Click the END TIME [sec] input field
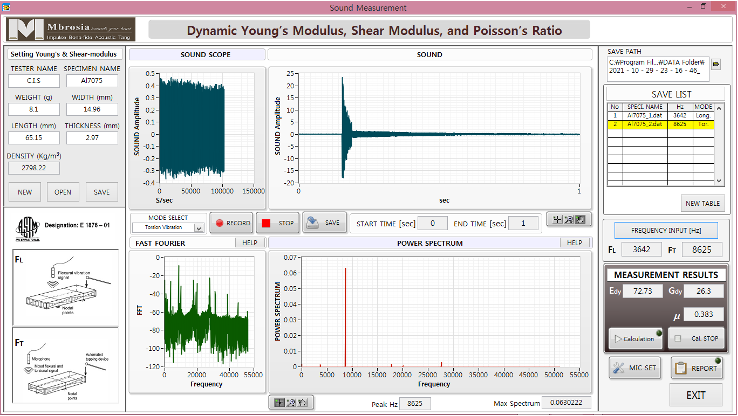The width and height of the screenshot is (738, 416). 522,222
